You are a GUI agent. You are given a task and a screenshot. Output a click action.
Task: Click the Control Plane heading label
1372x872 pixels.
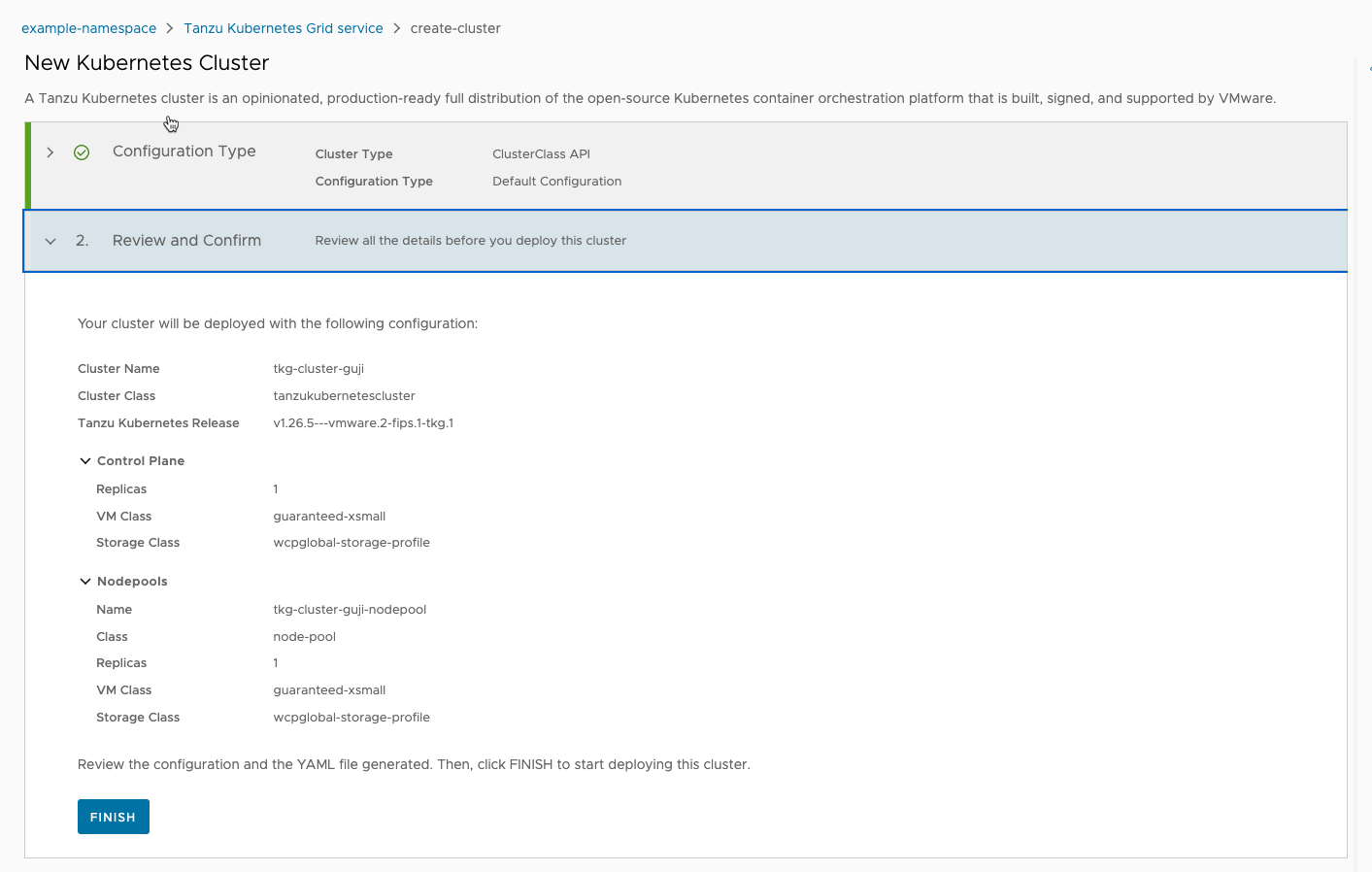[x=141, y=461]
